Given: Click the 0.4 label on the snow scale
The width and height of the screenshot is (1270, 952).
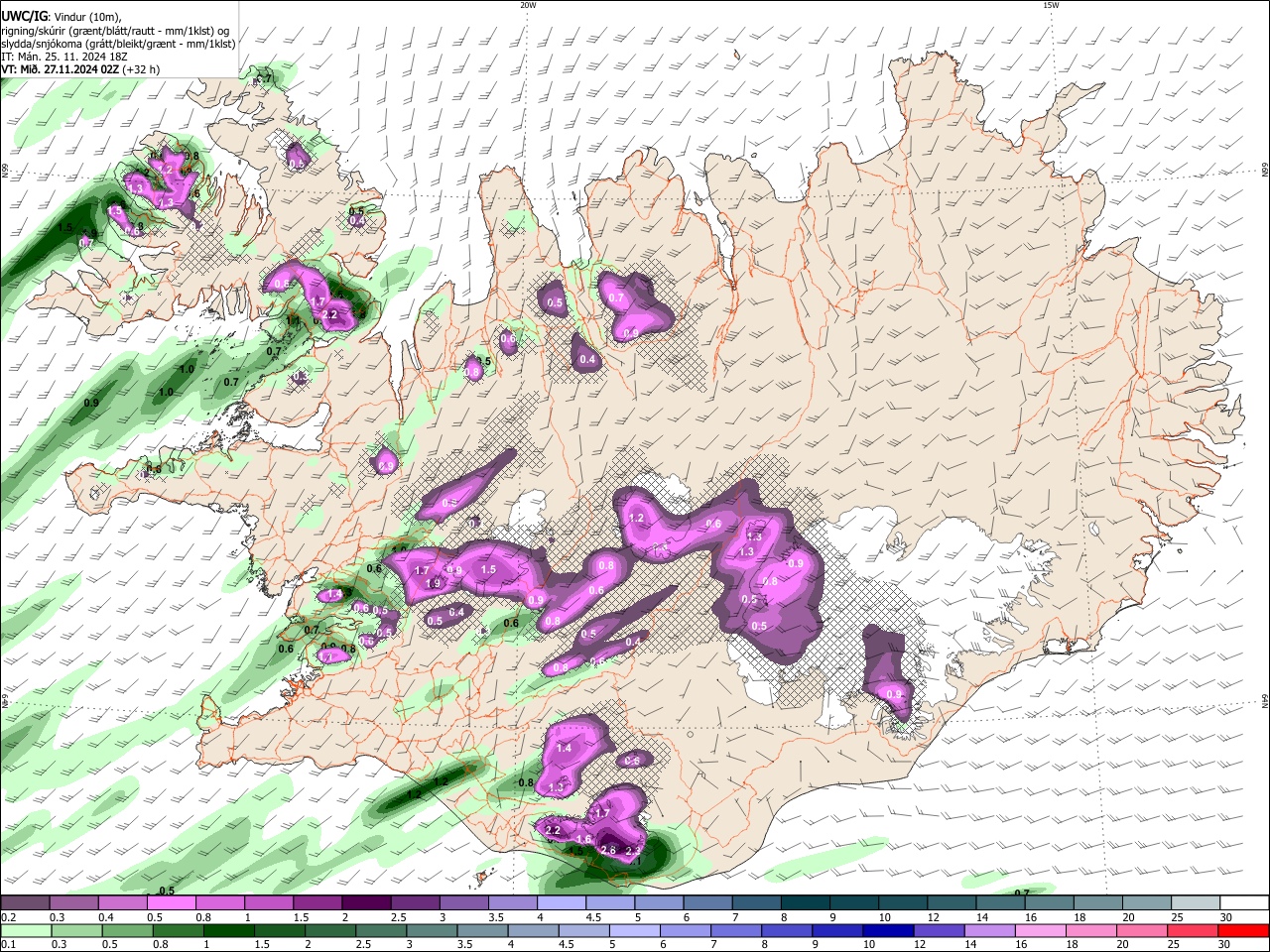Looking at the screenshot, I should 106,917.
